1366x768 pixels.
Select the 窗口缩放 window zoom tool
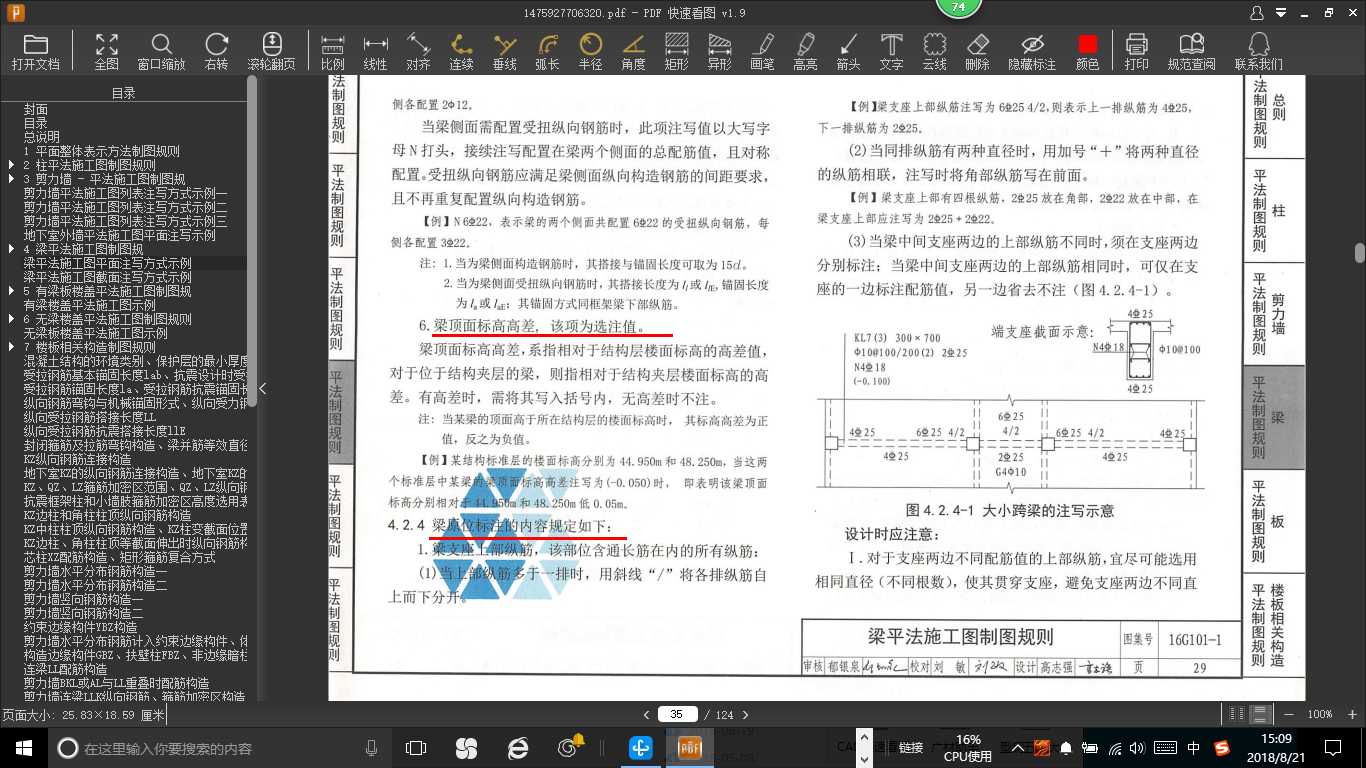(161, 51)
